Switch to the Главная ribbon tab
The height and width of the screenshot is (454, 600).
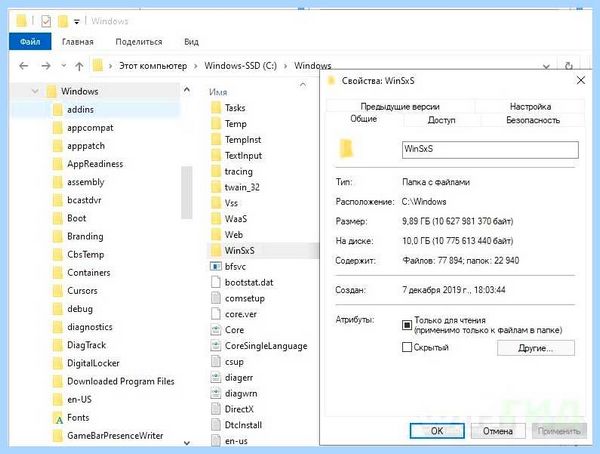[78, 42]
